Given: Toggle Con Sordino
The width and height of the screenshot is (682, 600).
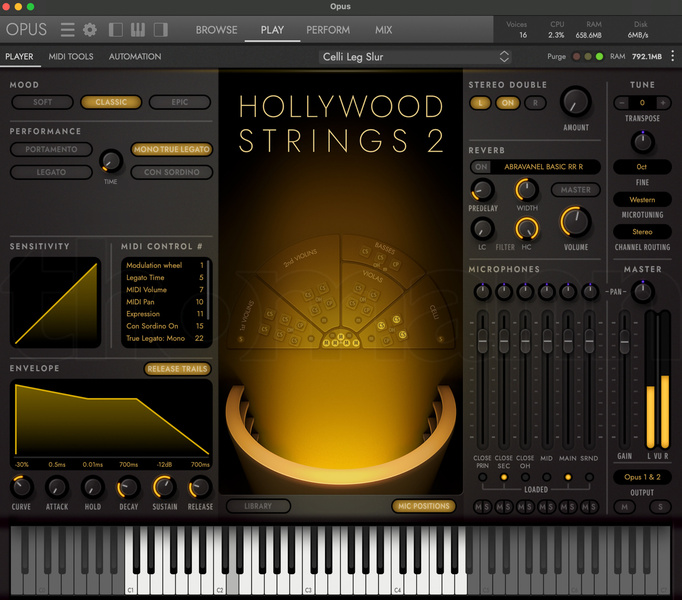Looking at the screenshot, I should coord(172,172).
